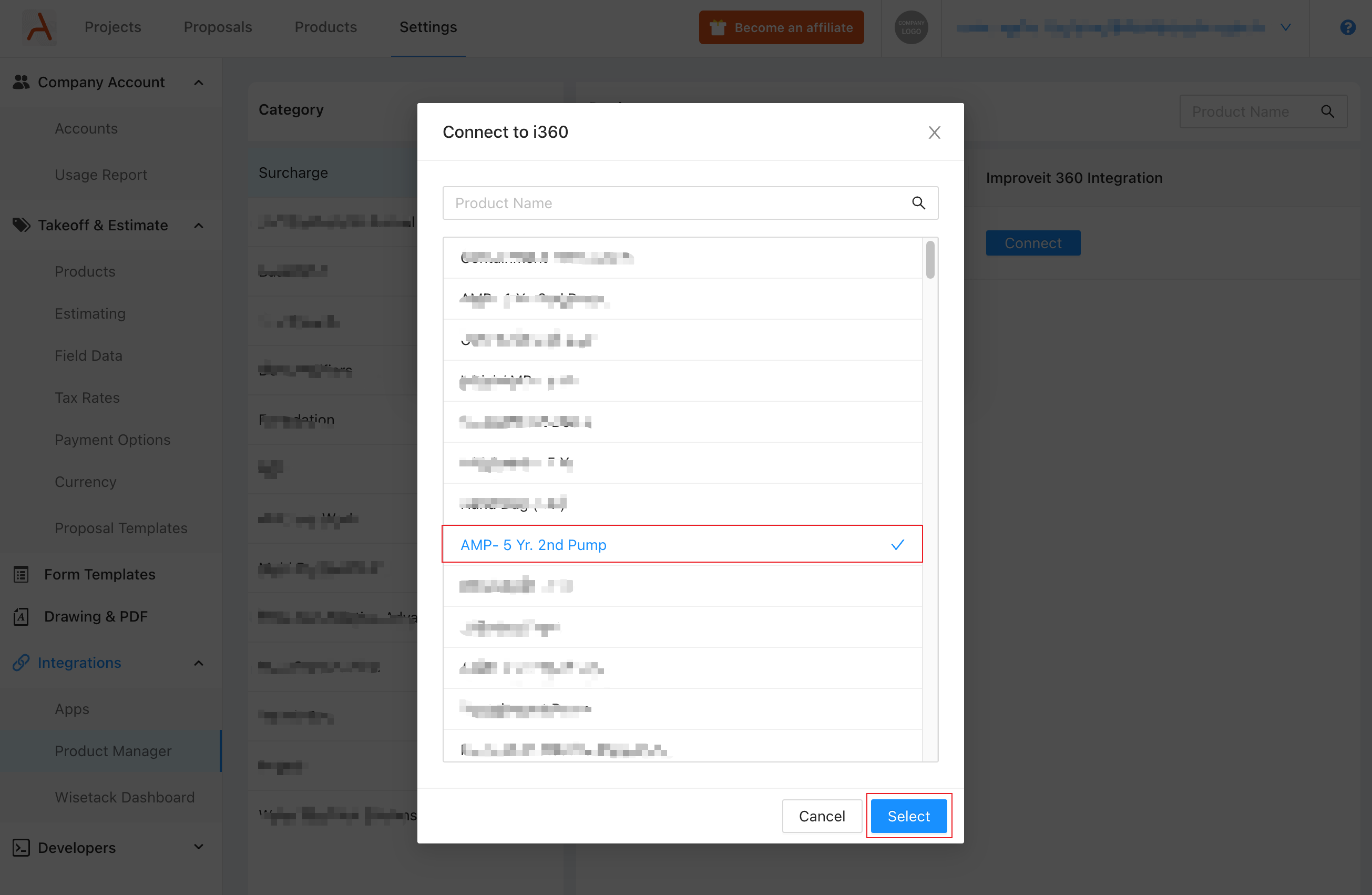Expand the Developers section
The height and width of the screenshot is (895, 1372).
pyautogui.click(x=199, y=847)
